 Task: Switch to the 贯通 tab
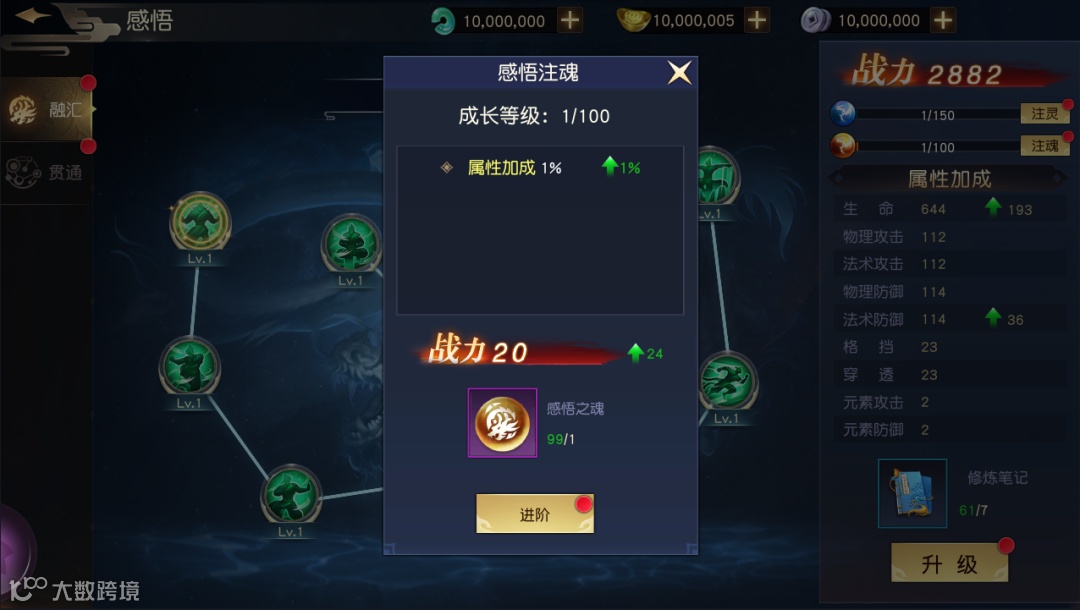[47, 172]
